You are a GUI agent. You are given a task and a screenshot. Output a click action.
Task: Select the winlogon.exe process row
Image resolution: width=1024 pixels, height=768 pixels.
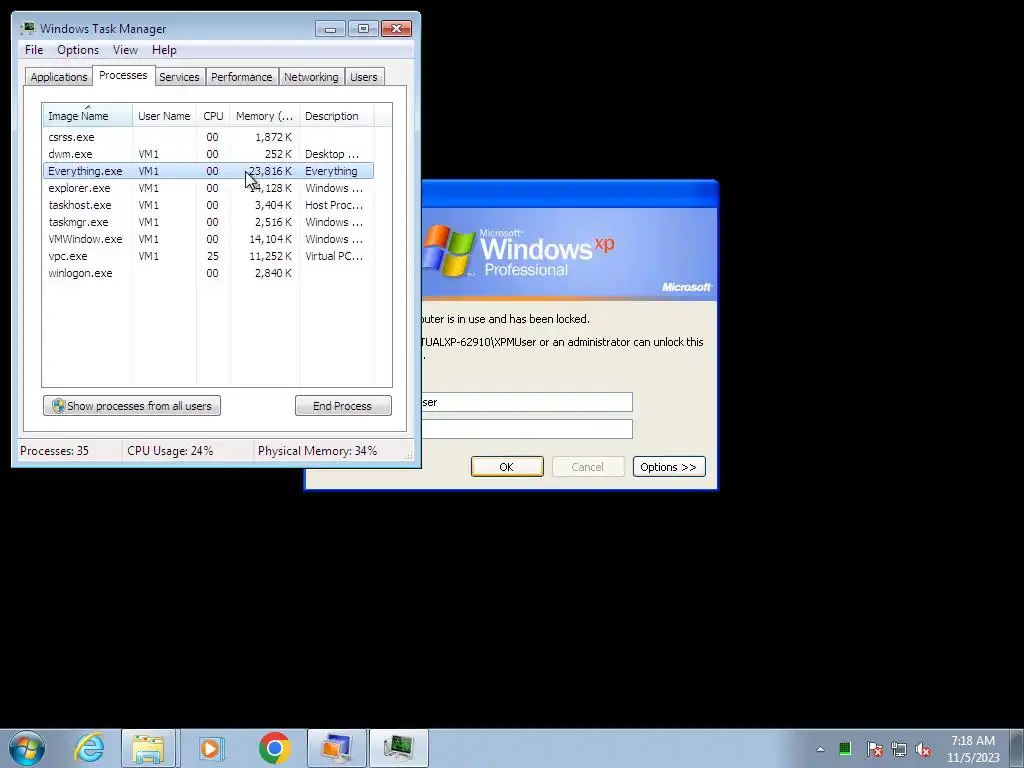[208, 273]
